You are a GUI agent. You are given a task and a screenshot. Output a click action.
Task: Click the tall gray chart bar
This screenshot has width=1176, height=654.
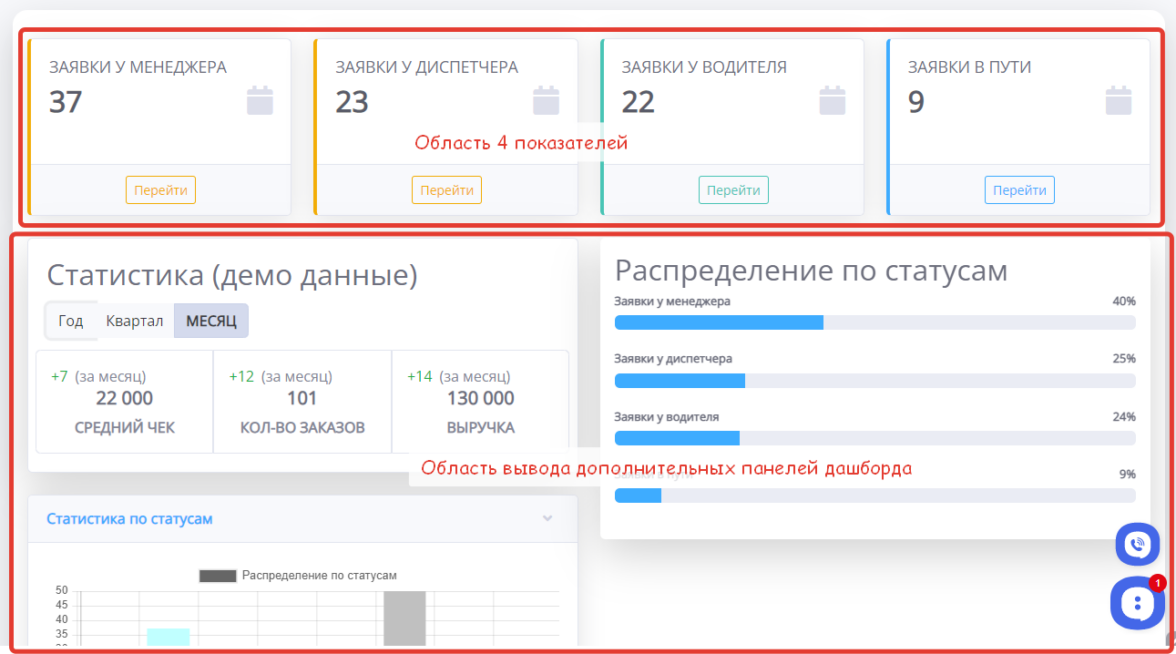(404, 618)
